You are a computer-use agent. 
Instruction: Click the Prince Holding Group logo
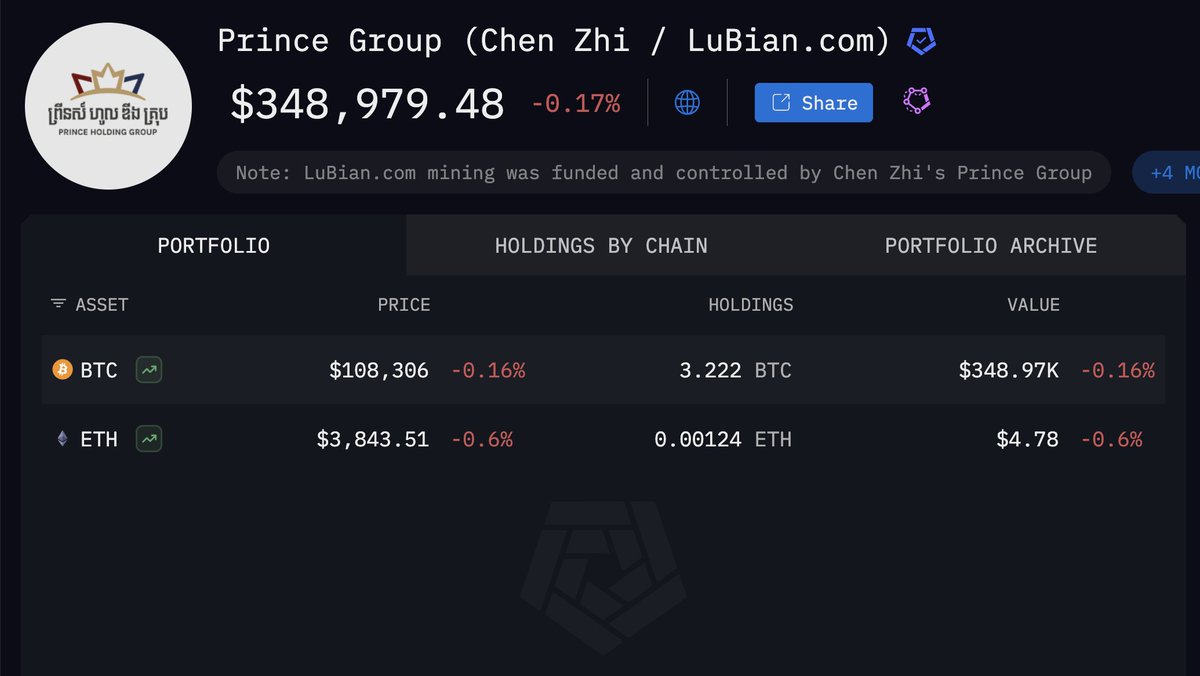pos(108,105)
